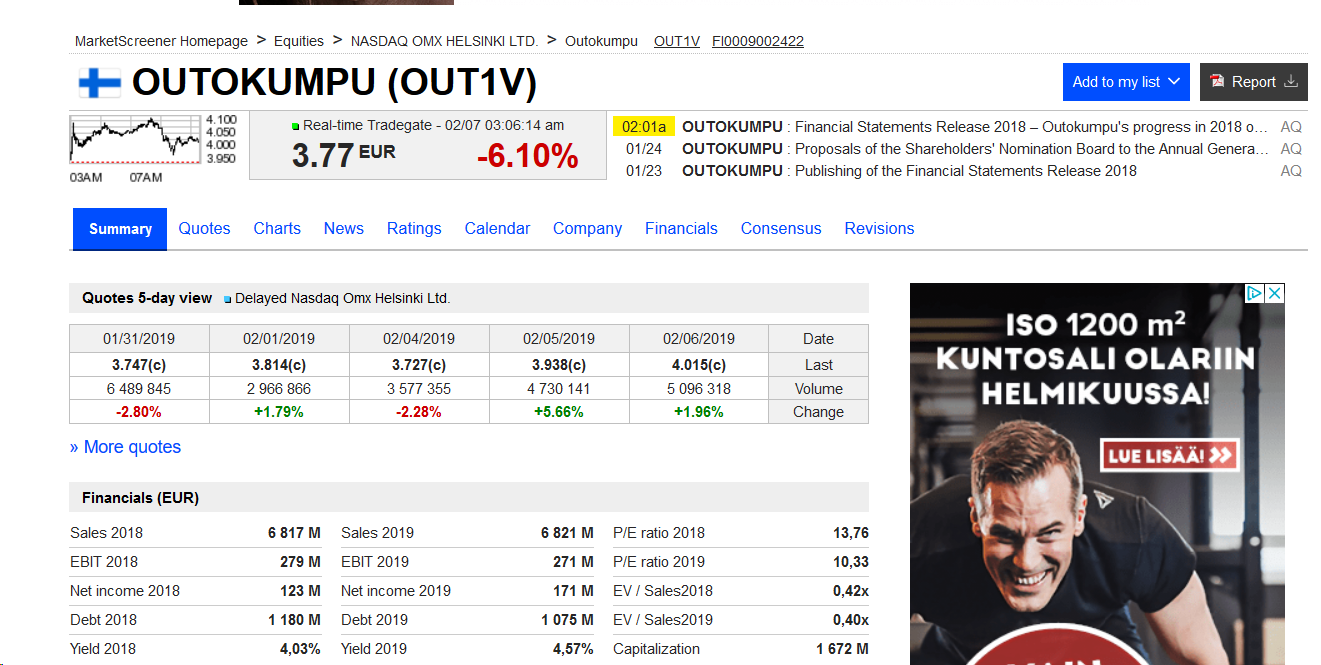Open NASDAQ OMX HELSINKI LTD. breadcrumb
The image size is (1321, 665).
coord(444,41)
